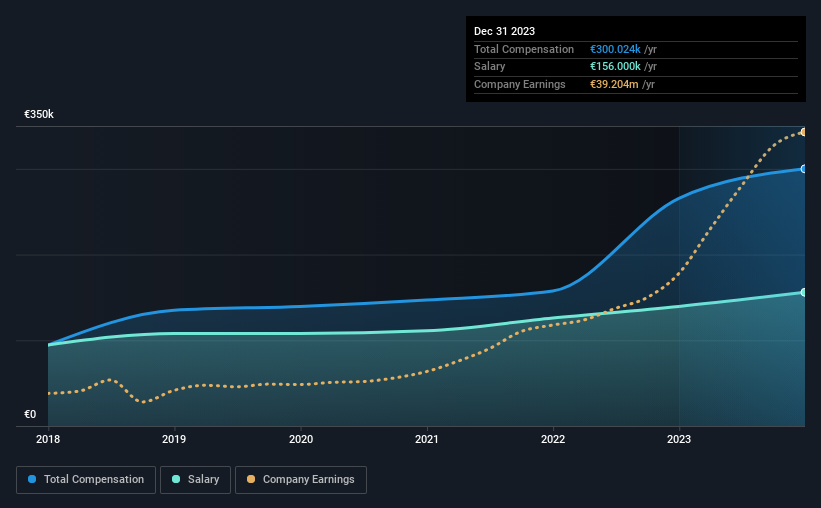
Task: Click the teal Salary legend dot
Action: click(x=176, y=479)
